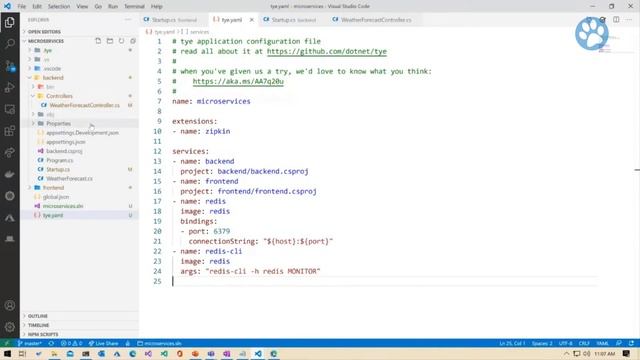
Task: Refresh the Explorer file tree
Action: coord(121,41)
